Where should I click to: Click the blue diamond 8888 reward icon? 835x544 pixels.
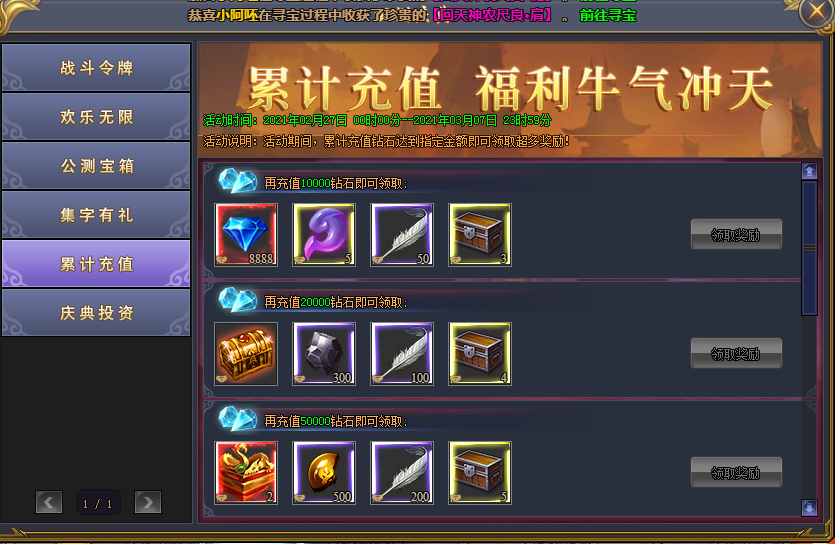(x=246, y=235)
